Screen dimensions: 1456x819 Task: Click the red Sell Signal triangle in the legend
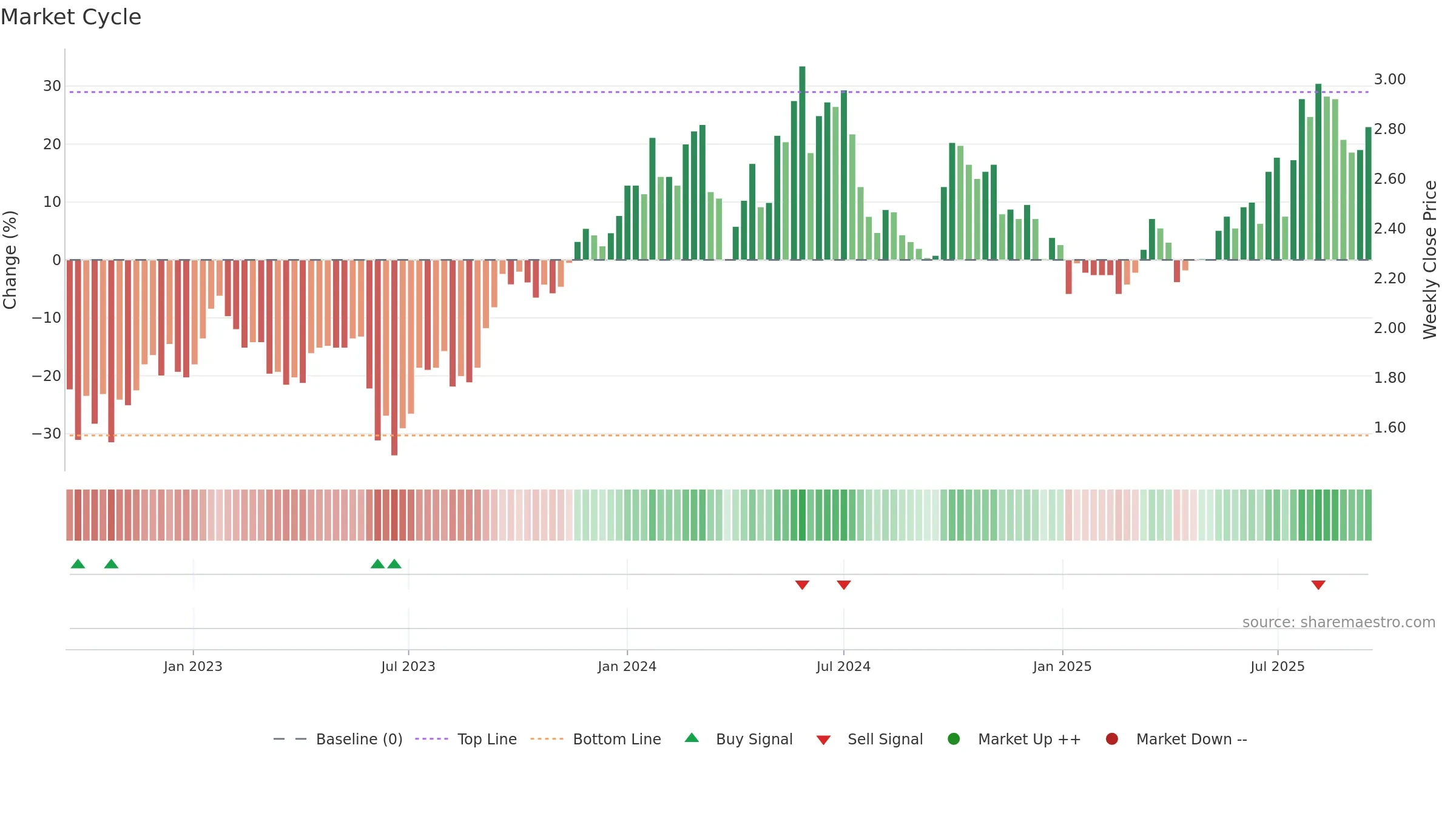pyautogui.click(x=823, y=740)
